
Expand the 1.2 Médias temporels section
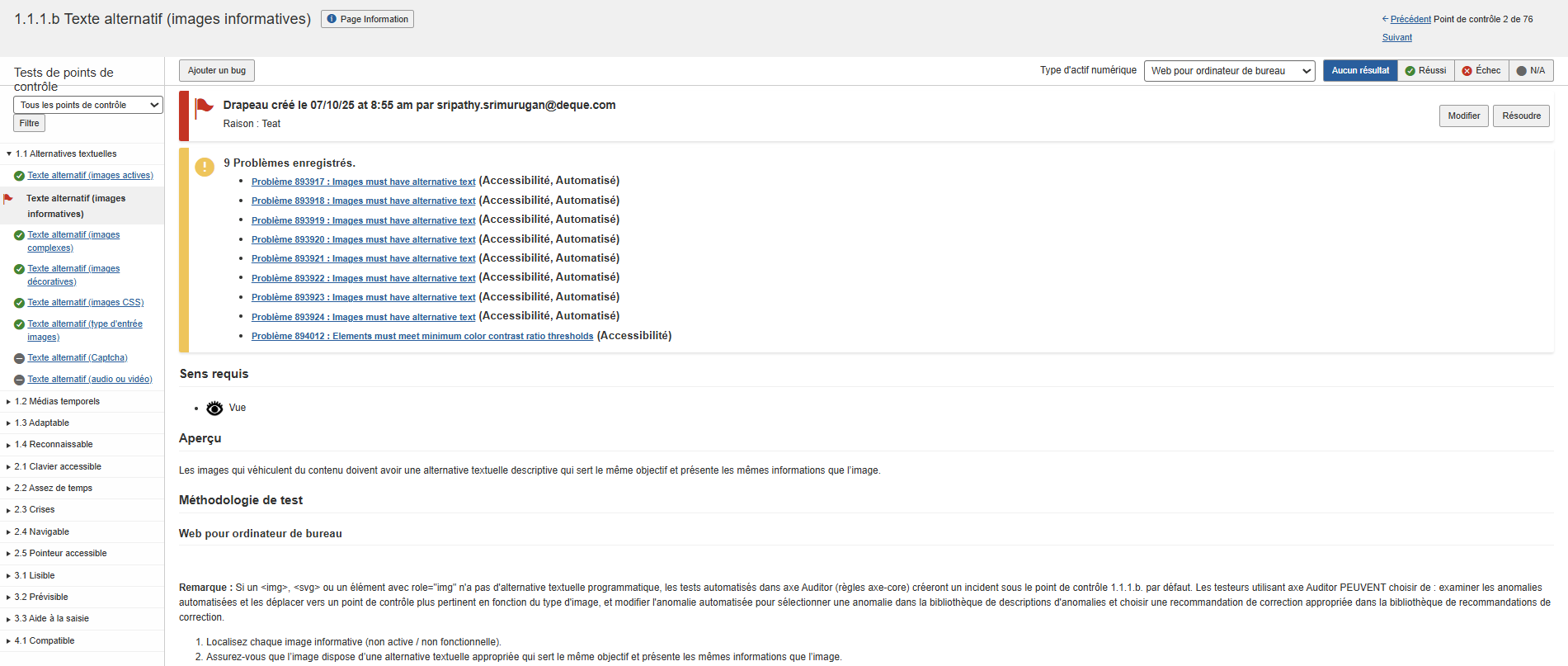[57, 402]
